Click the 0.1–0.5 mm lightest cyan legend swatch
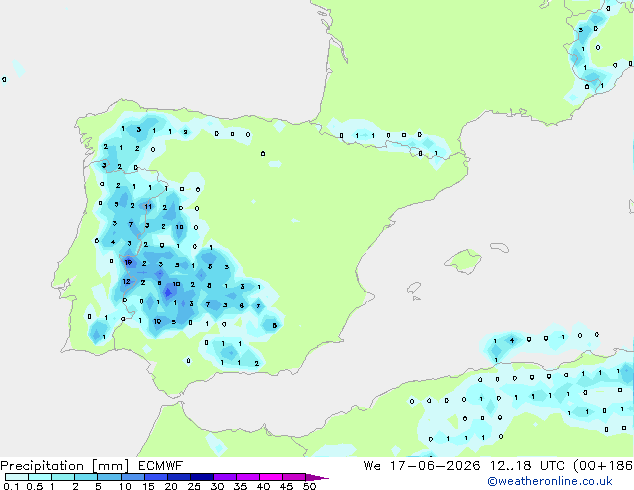Image resolution: width=634 pixels, height=490 pixels. click(x=17, y=477)
